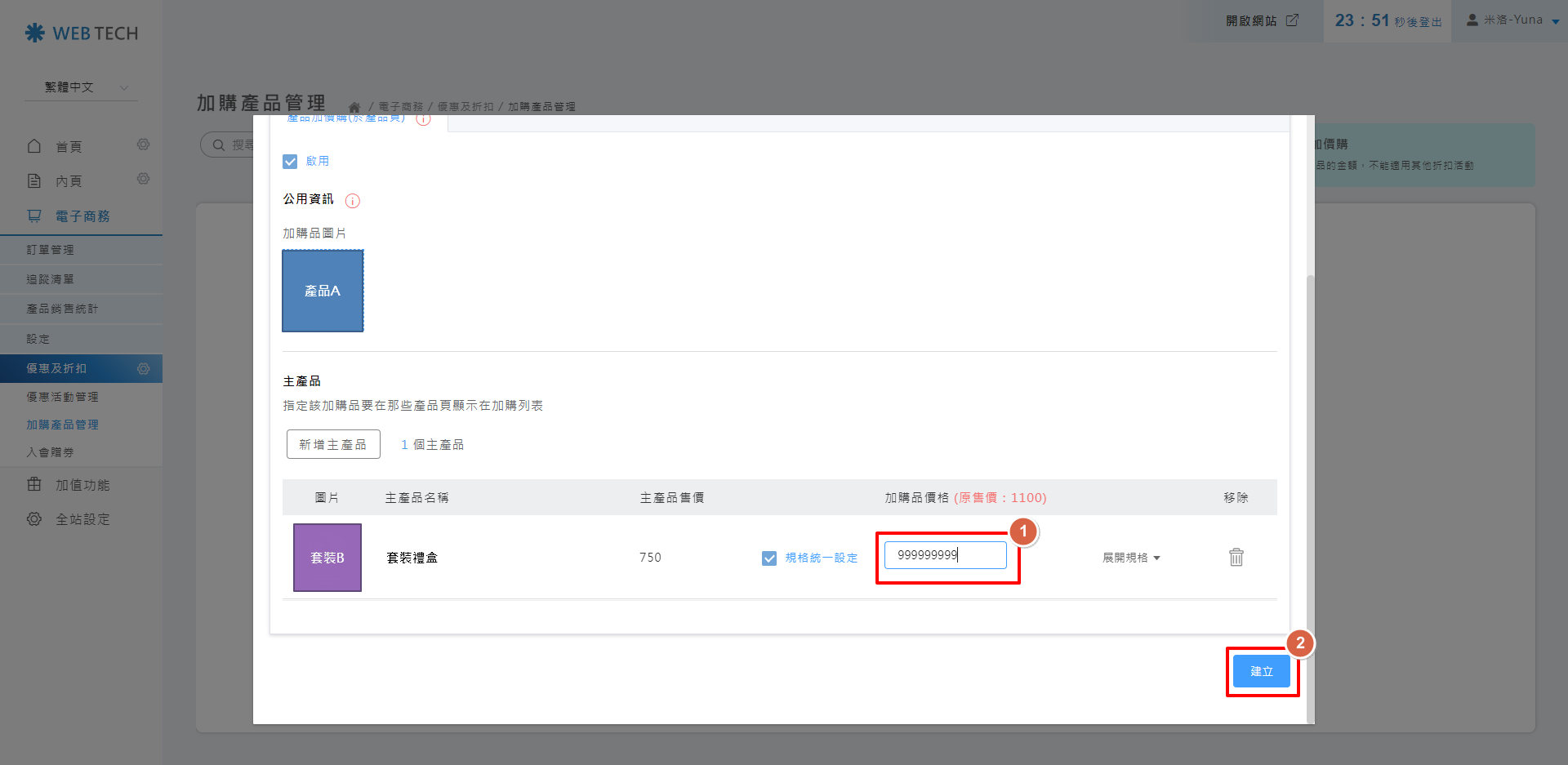Click the gear icon beside 首頁
This screenshot has height=765, width=1568.
point(143,145)
